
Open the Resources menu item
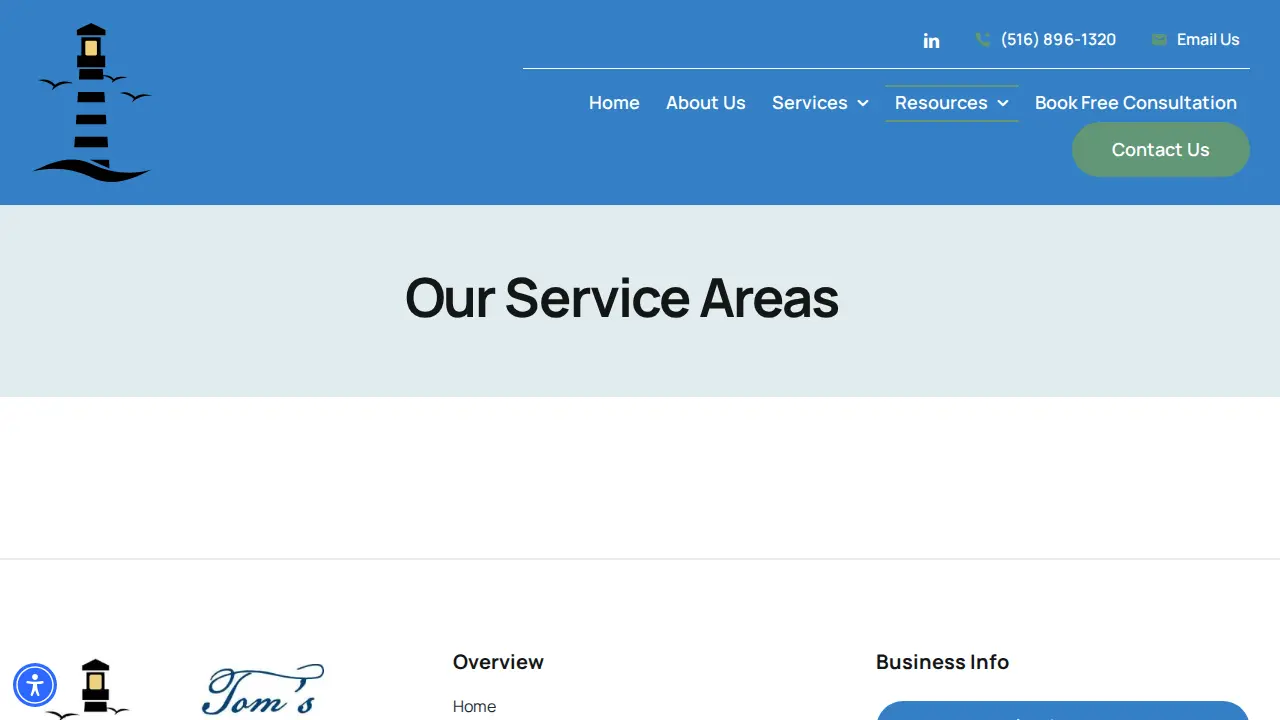pos(941,103)
